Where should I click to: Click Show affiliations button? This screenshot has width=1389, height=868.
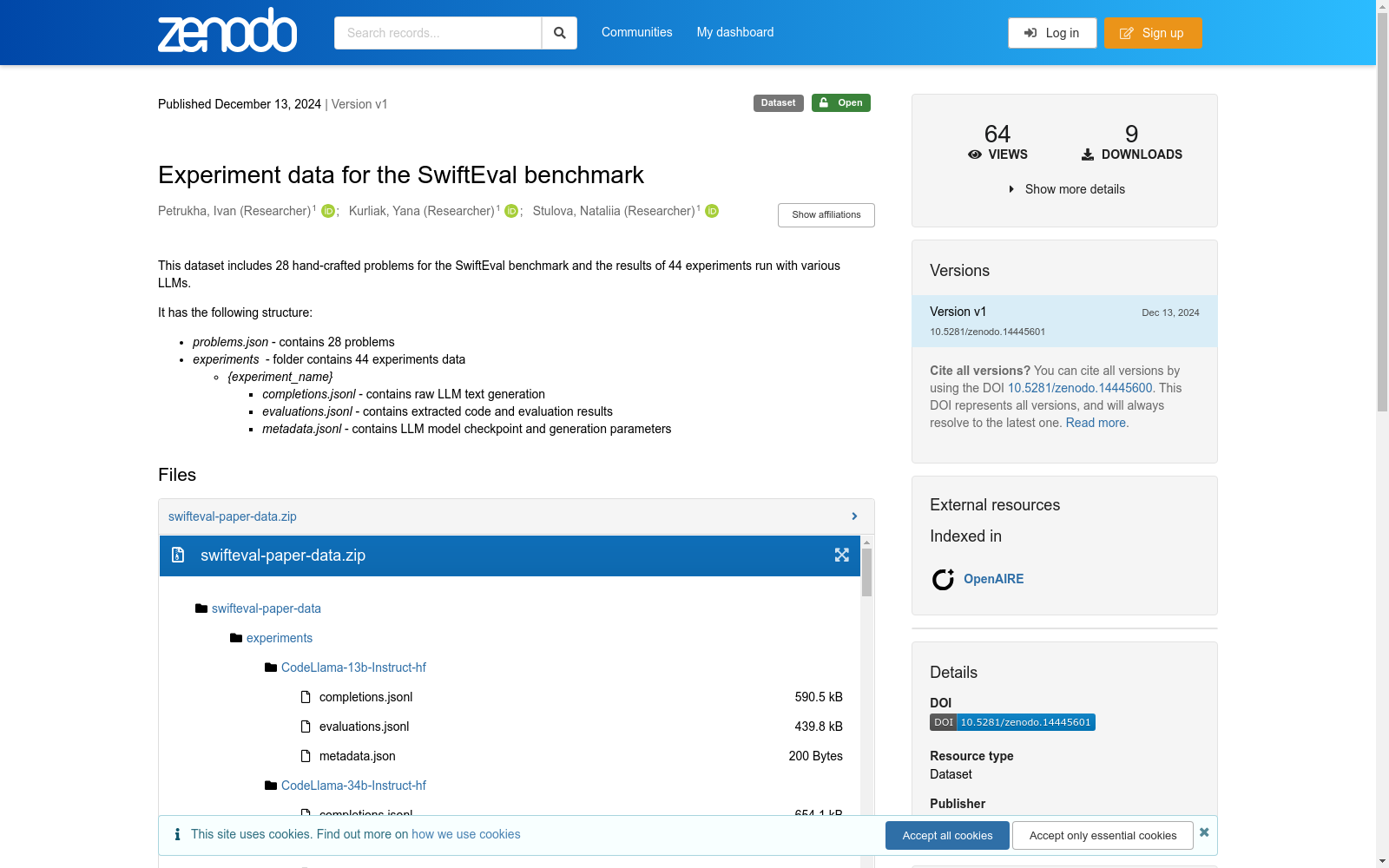click(x=826, y=215)
